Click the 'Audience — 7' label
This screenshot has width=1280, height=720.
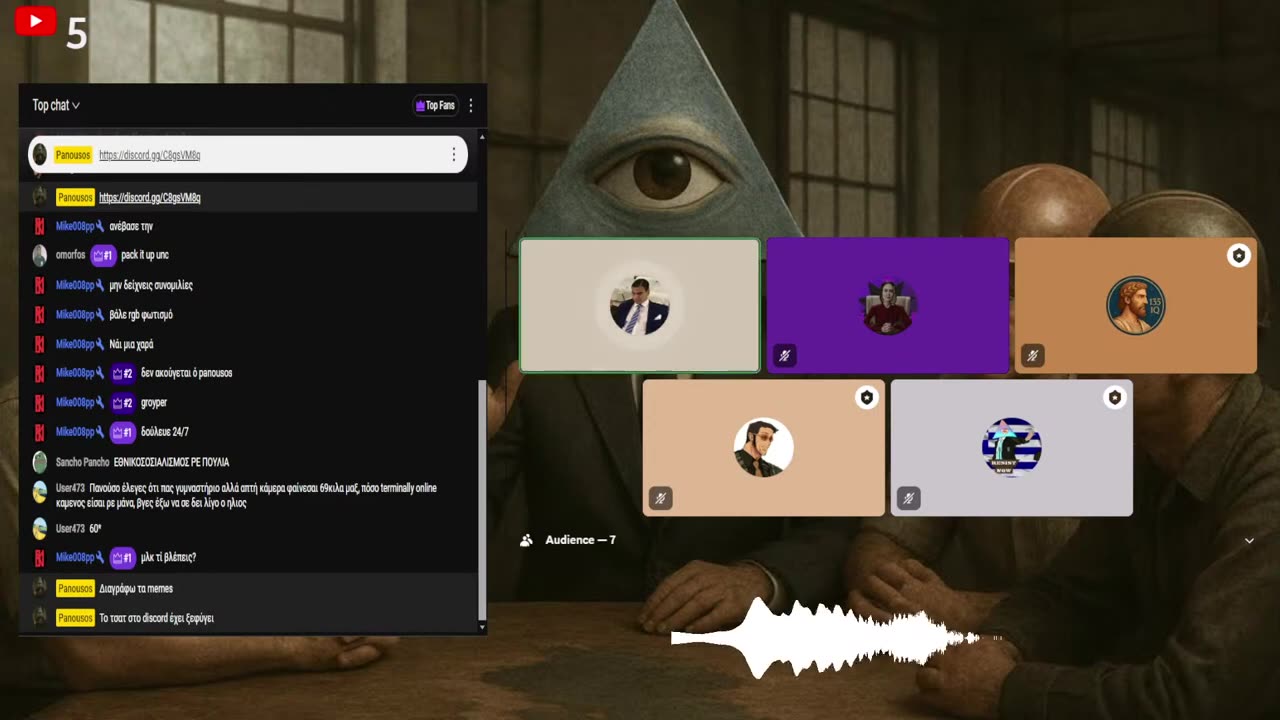[580, 540]
